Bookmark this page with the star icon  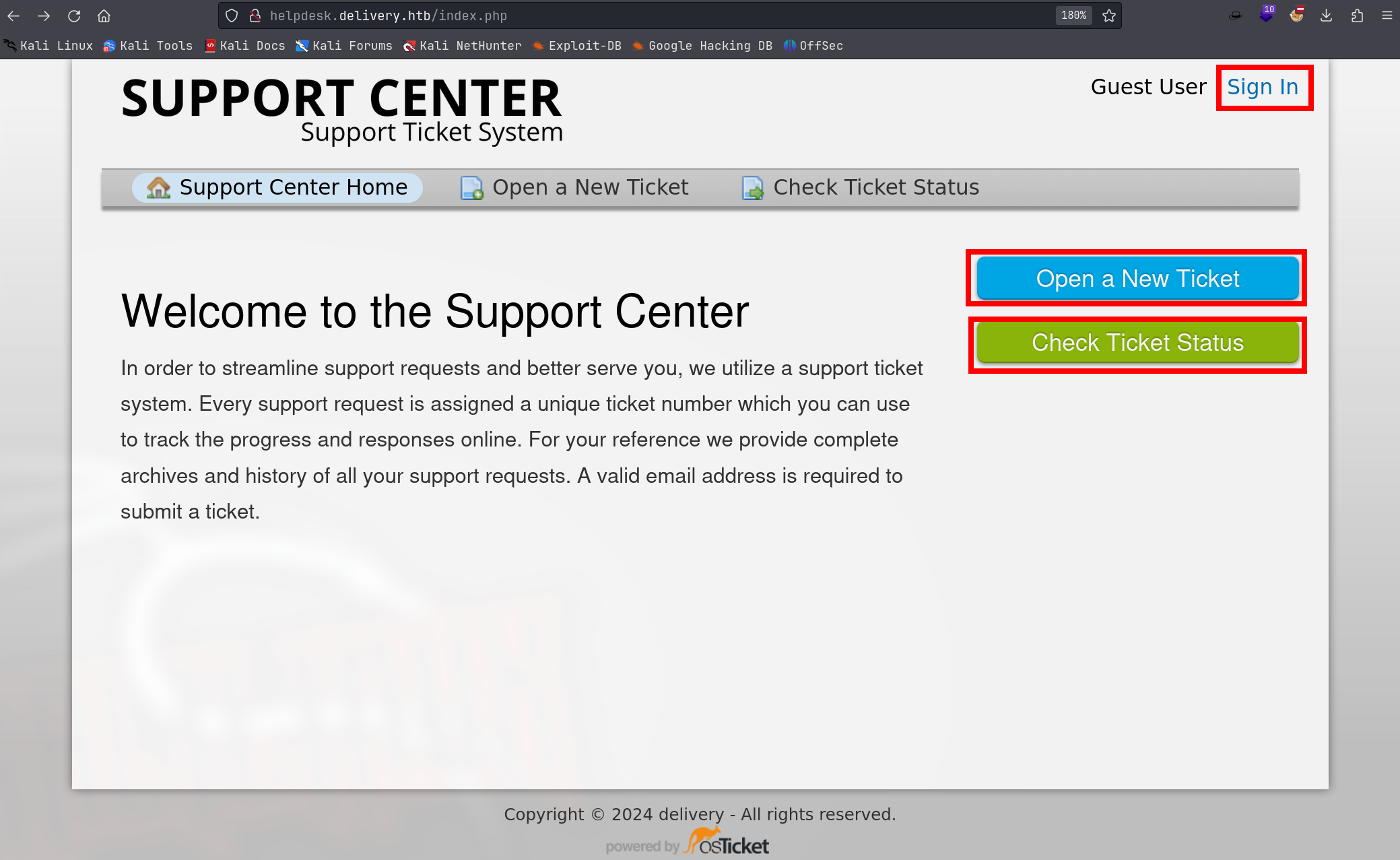[x=1109, y=15]
